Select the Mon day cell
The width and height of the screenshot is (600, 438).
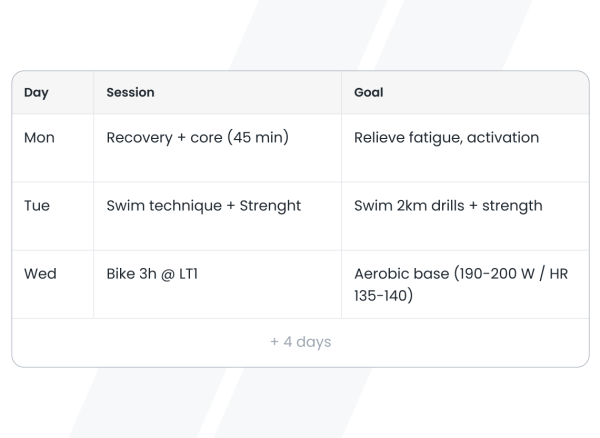38,138
